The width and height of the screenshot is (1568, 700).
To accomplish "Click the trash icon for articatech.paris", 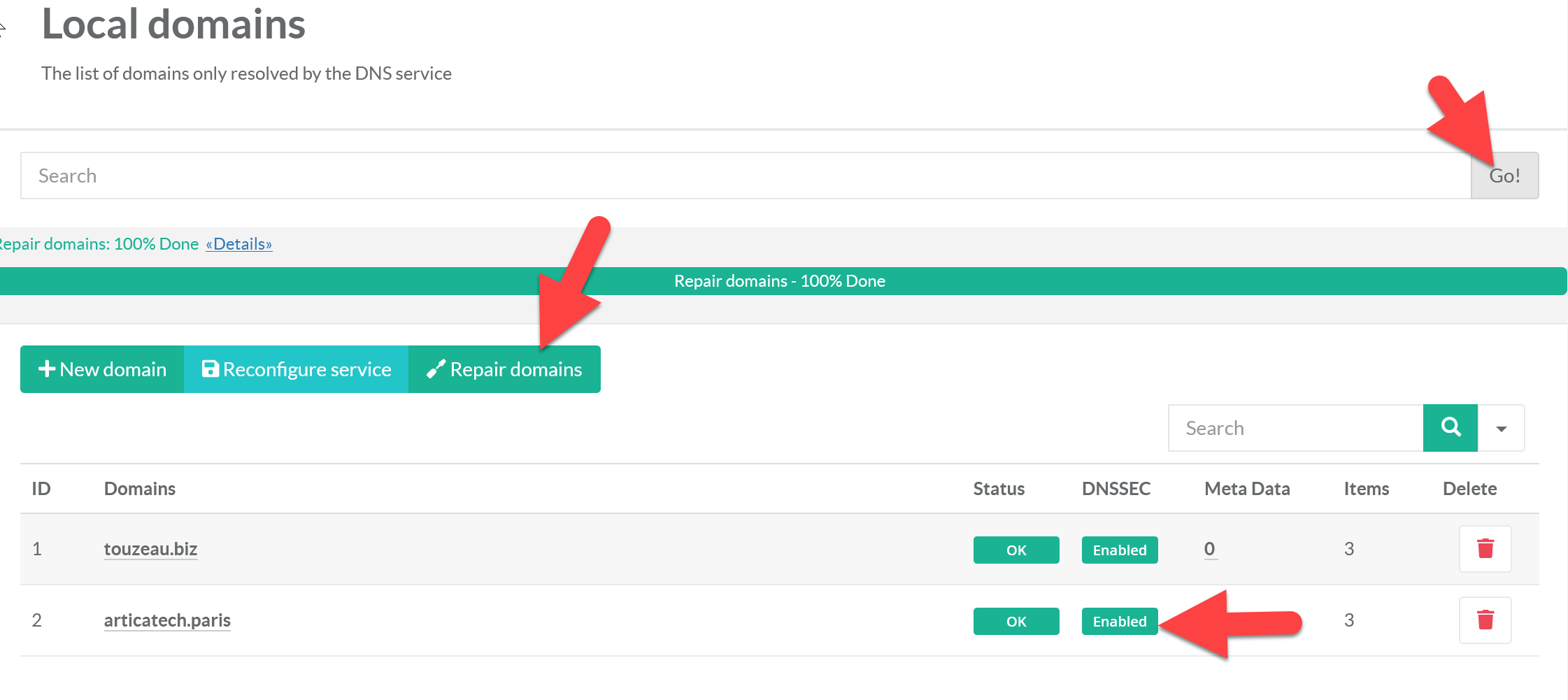I will [1485, 620].
